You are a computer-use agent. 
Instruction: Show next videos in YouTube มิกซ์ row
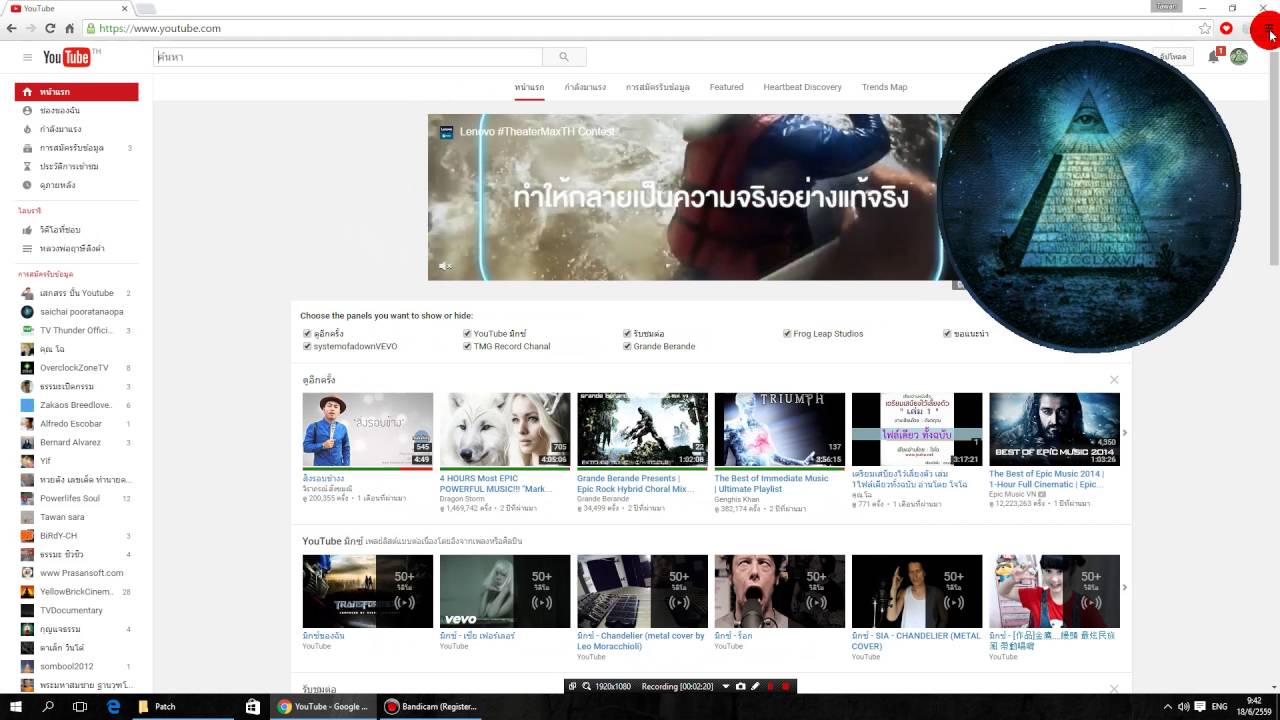[x=1125, y=587]
